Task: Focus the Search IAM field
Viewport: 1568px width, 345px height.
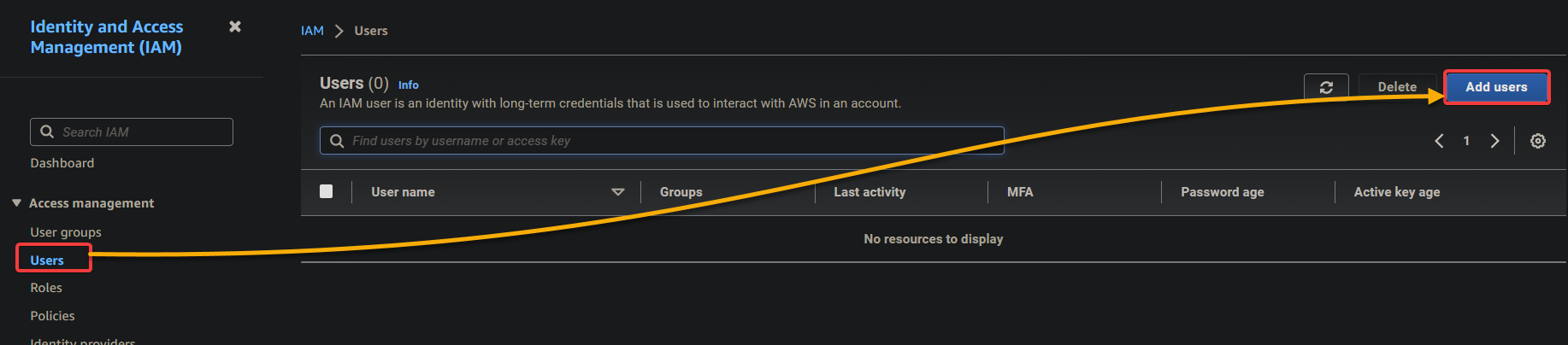Action: 132,132
